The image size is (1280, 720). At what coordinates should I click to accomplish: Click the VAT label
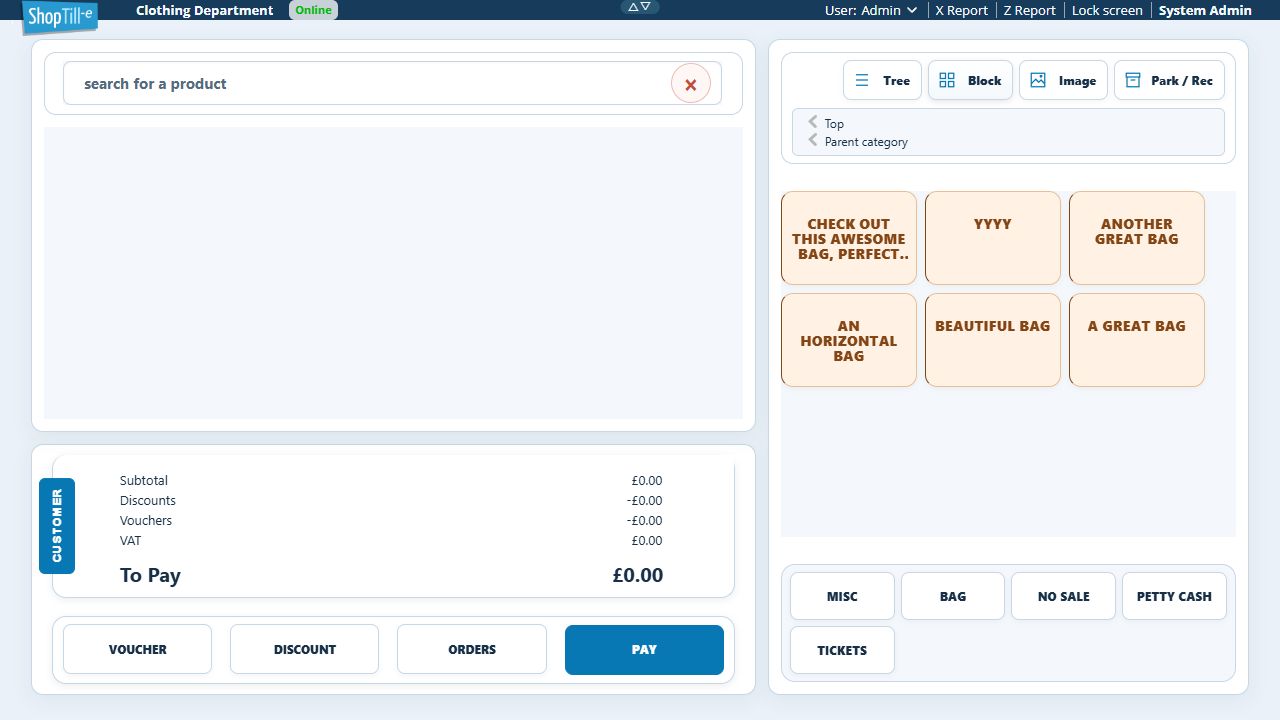pyautogui.click(x=131, y=540)
